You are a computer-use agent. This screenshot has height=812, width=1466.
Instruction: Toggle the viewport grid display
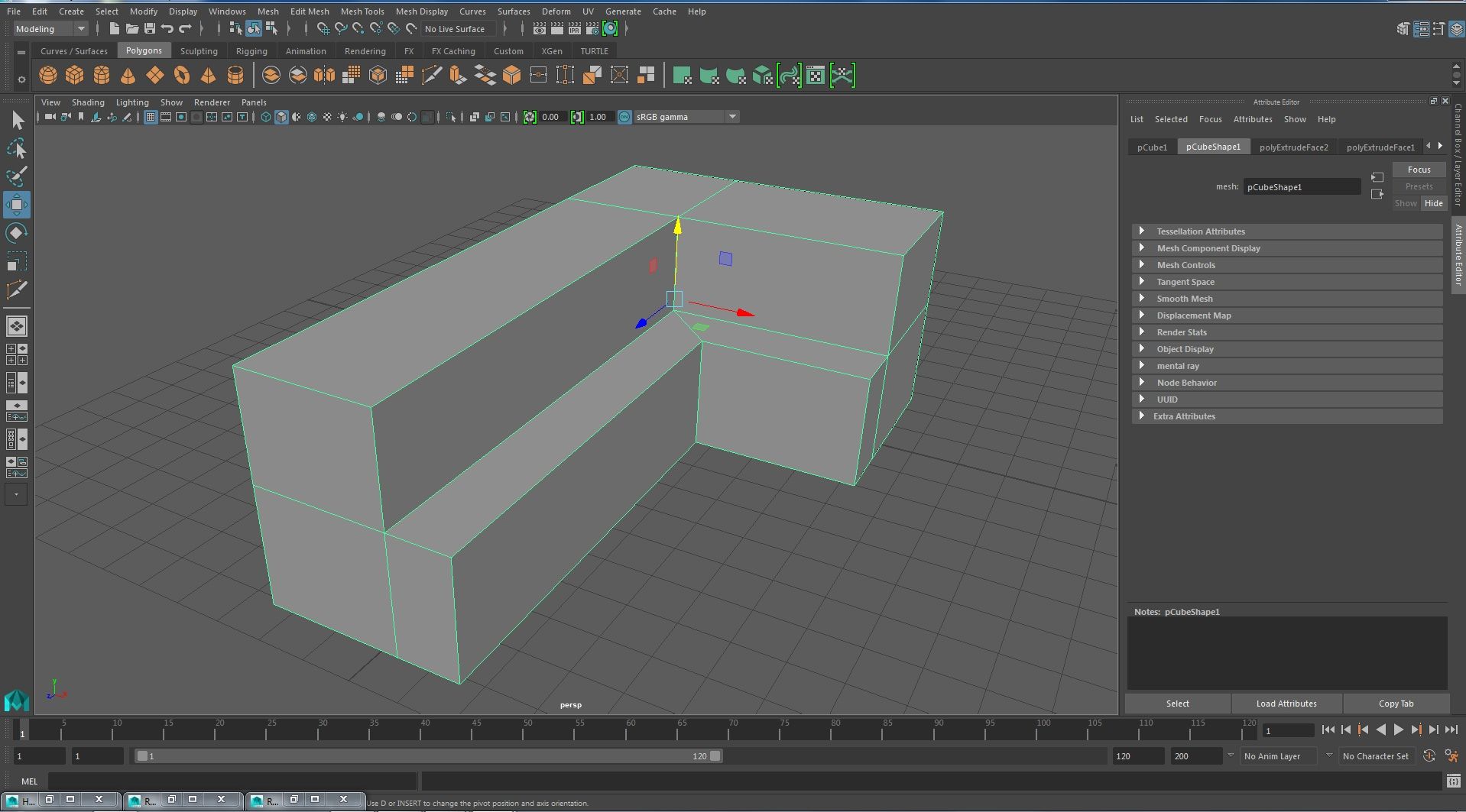coord(151,117)
